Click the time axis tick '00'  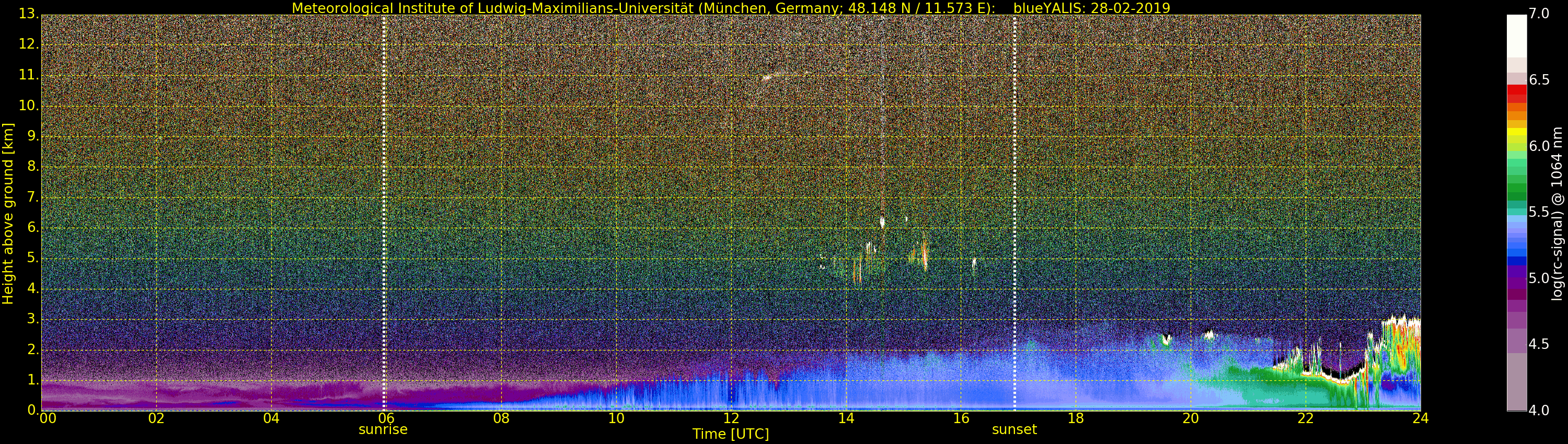[48, 418]
